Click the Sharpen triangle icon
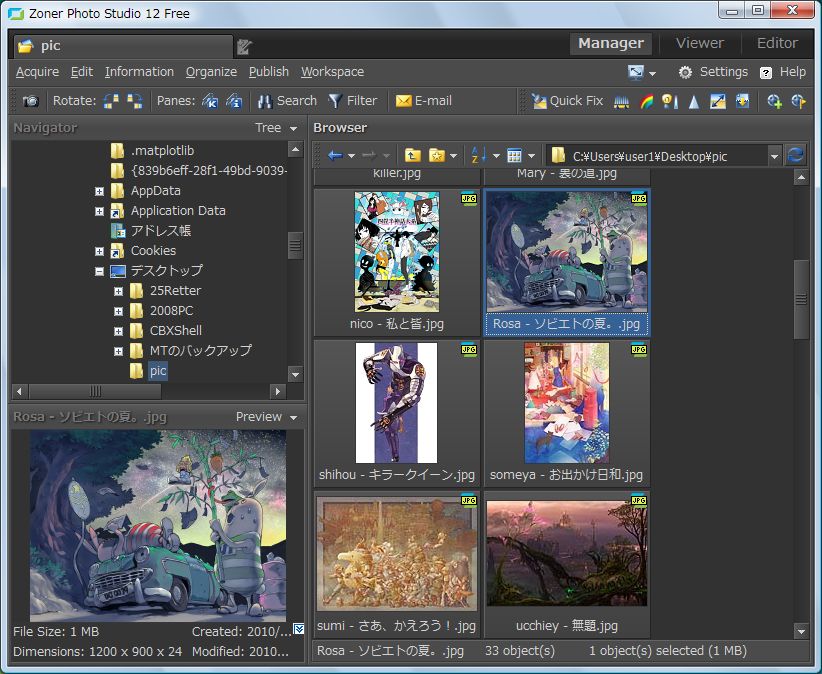 pyautogui.click(x=694, y=101)
